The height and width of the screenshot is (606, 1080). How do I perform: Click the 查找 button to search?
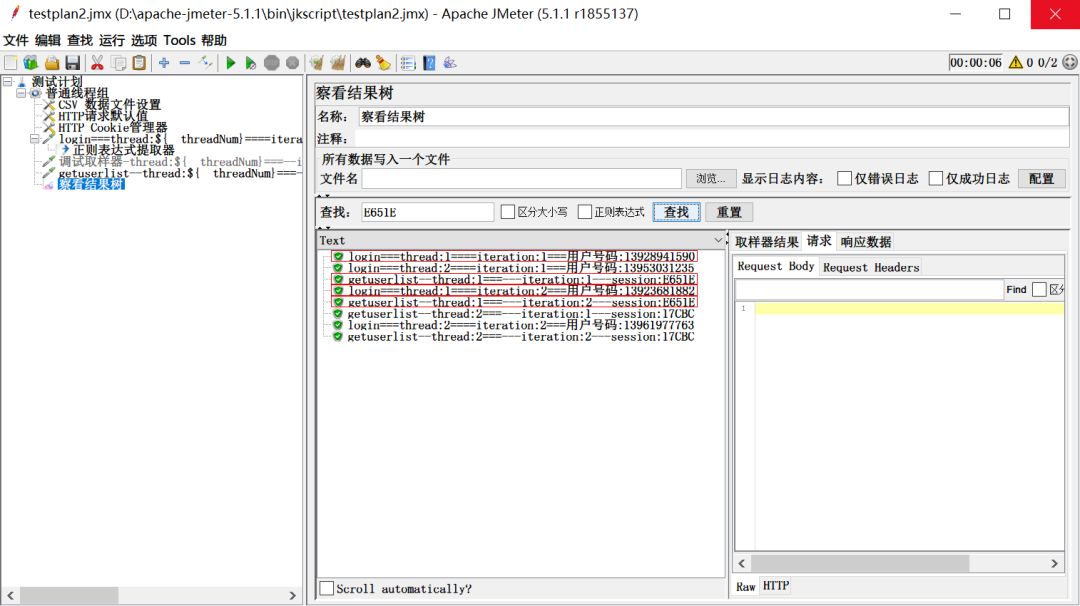[x=676, y=212]
